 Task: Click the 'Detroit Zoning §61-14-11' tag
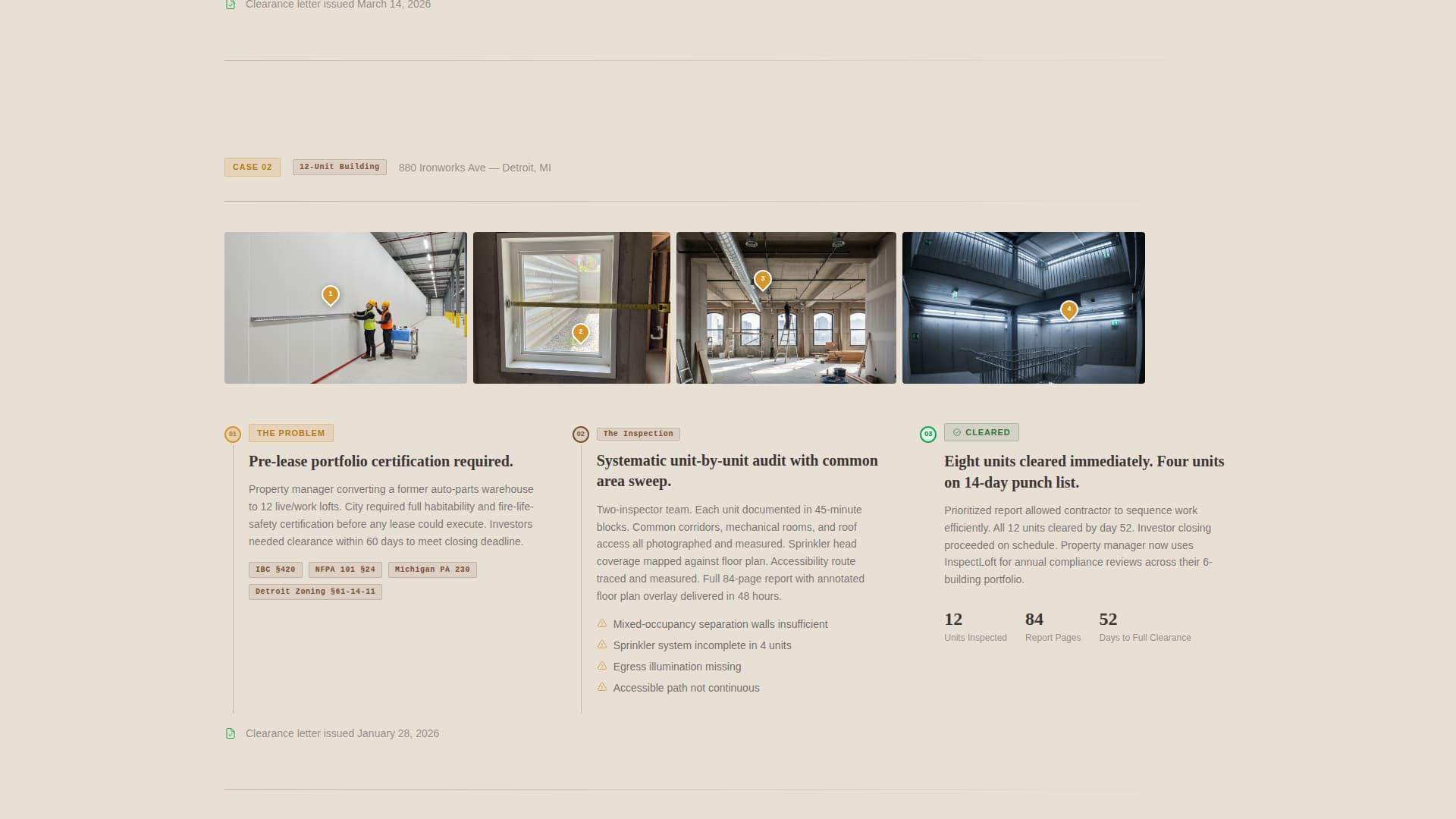click(315, 591)
